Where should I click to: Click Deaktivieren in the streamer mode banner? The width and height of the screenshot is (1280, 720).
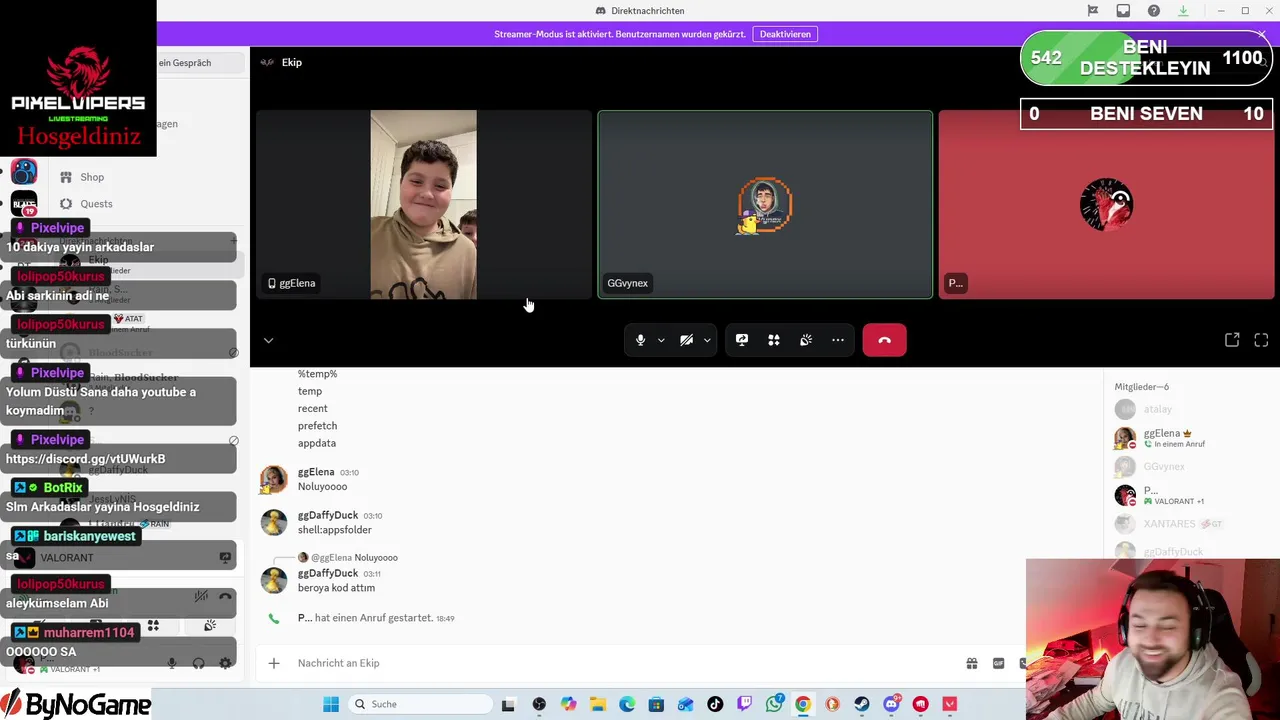785,34
